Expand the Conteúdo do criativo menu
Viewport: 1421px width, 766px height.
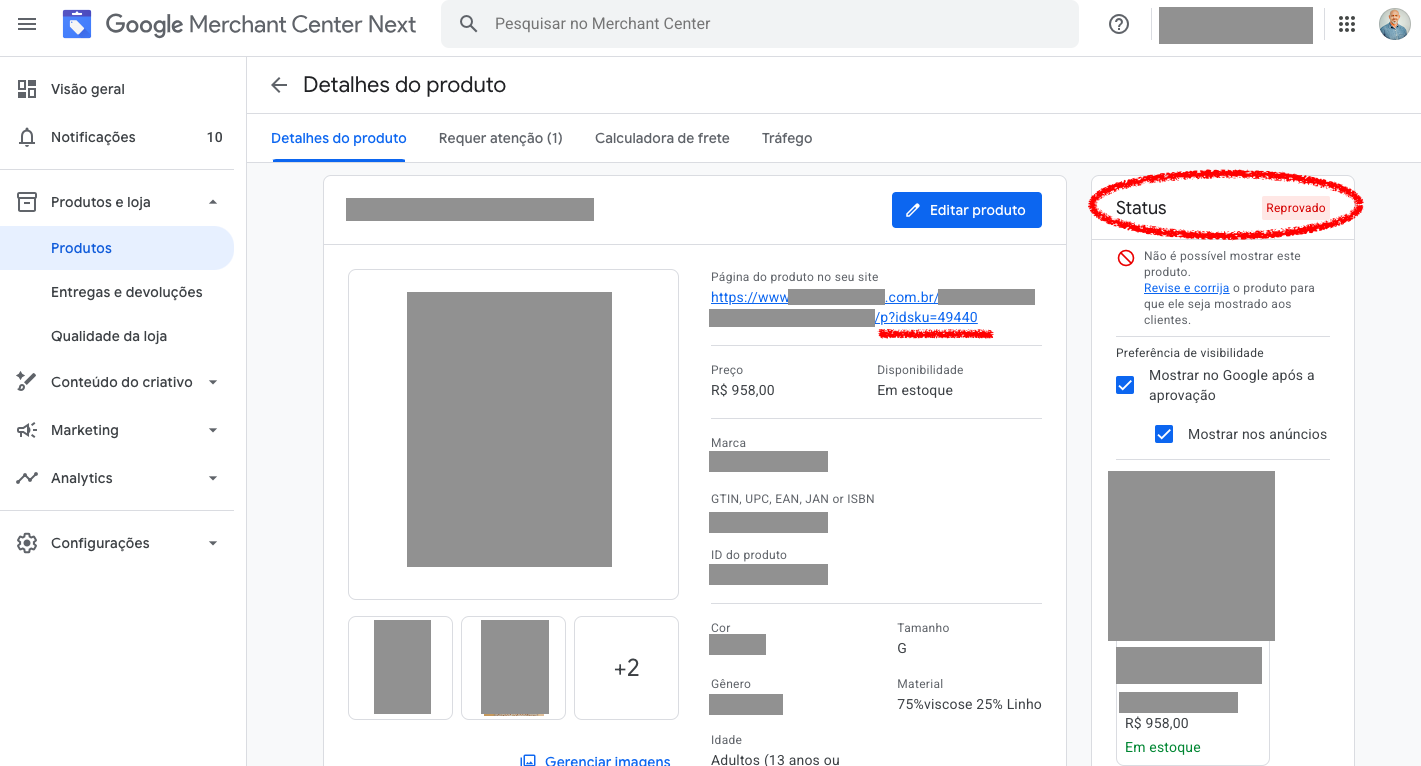pyautogui.click(x=212, y=382)
